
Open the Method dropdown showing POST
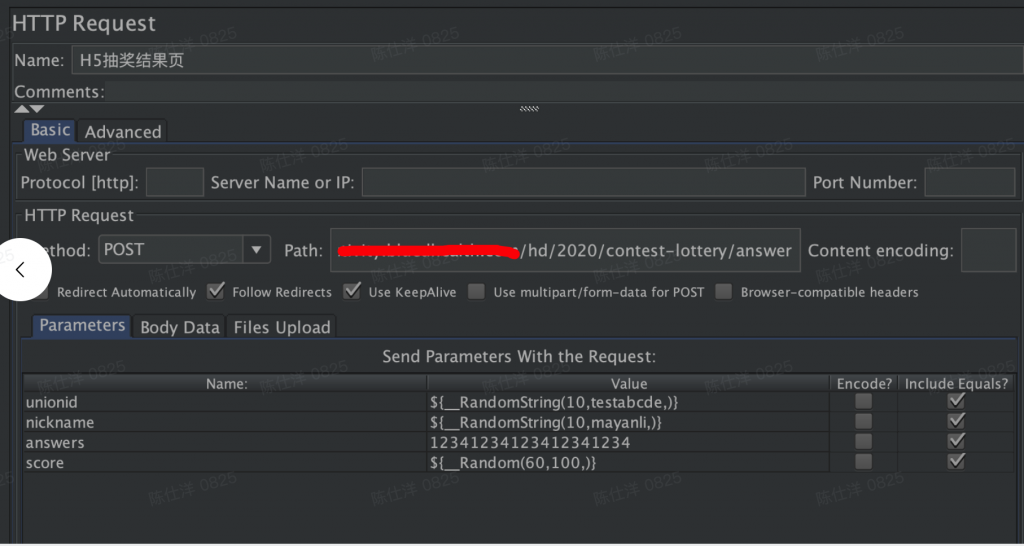(256, 250)
